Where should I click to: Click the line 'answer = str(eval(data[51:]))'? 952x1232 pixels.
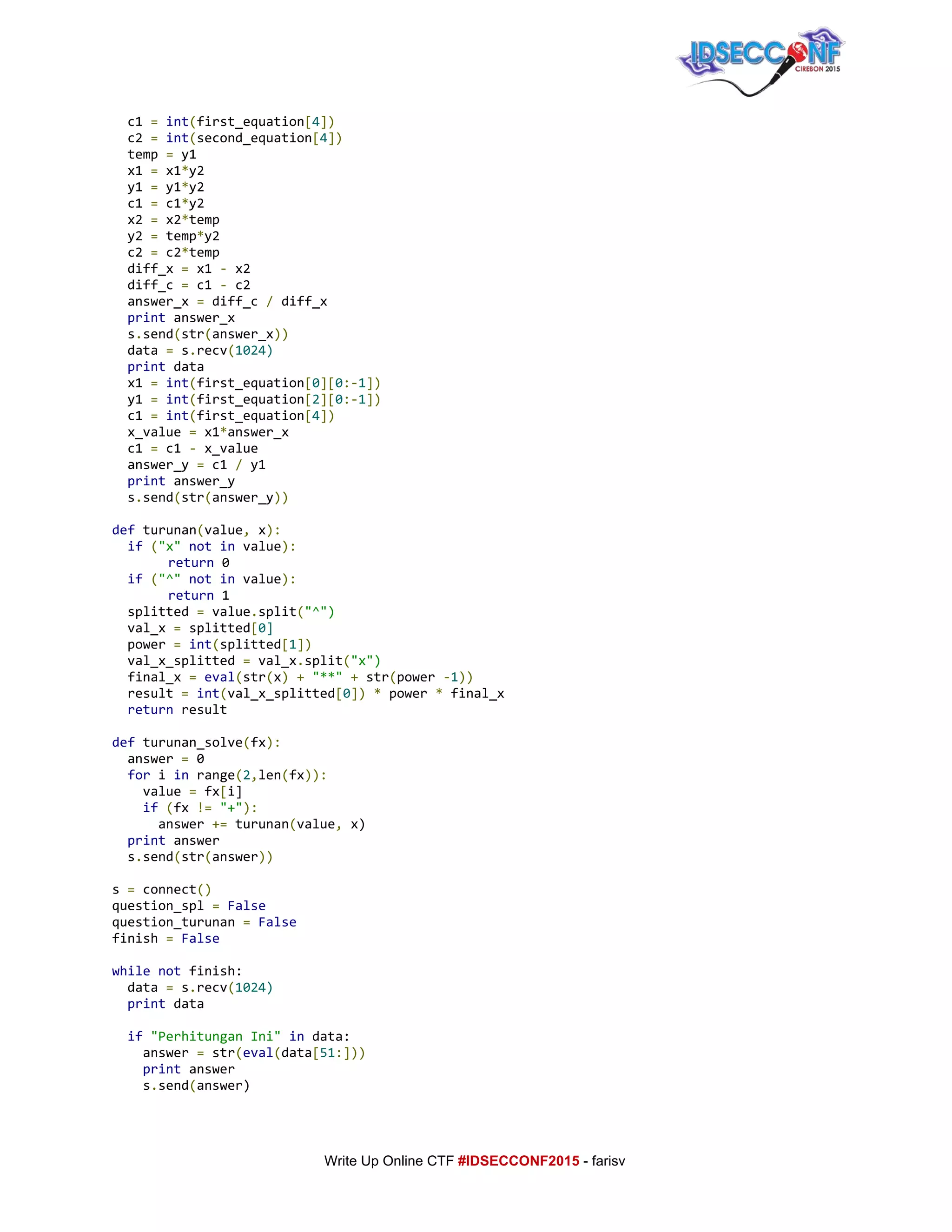point(254,1054)
